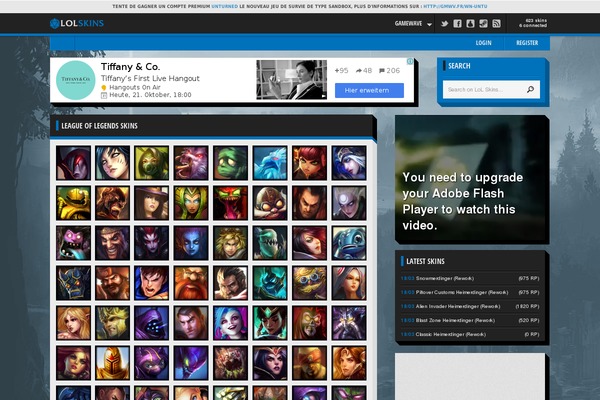Click the '+95' count on Tiffany ad
Viewport: 600px width, 400px height.
(341, 70)
